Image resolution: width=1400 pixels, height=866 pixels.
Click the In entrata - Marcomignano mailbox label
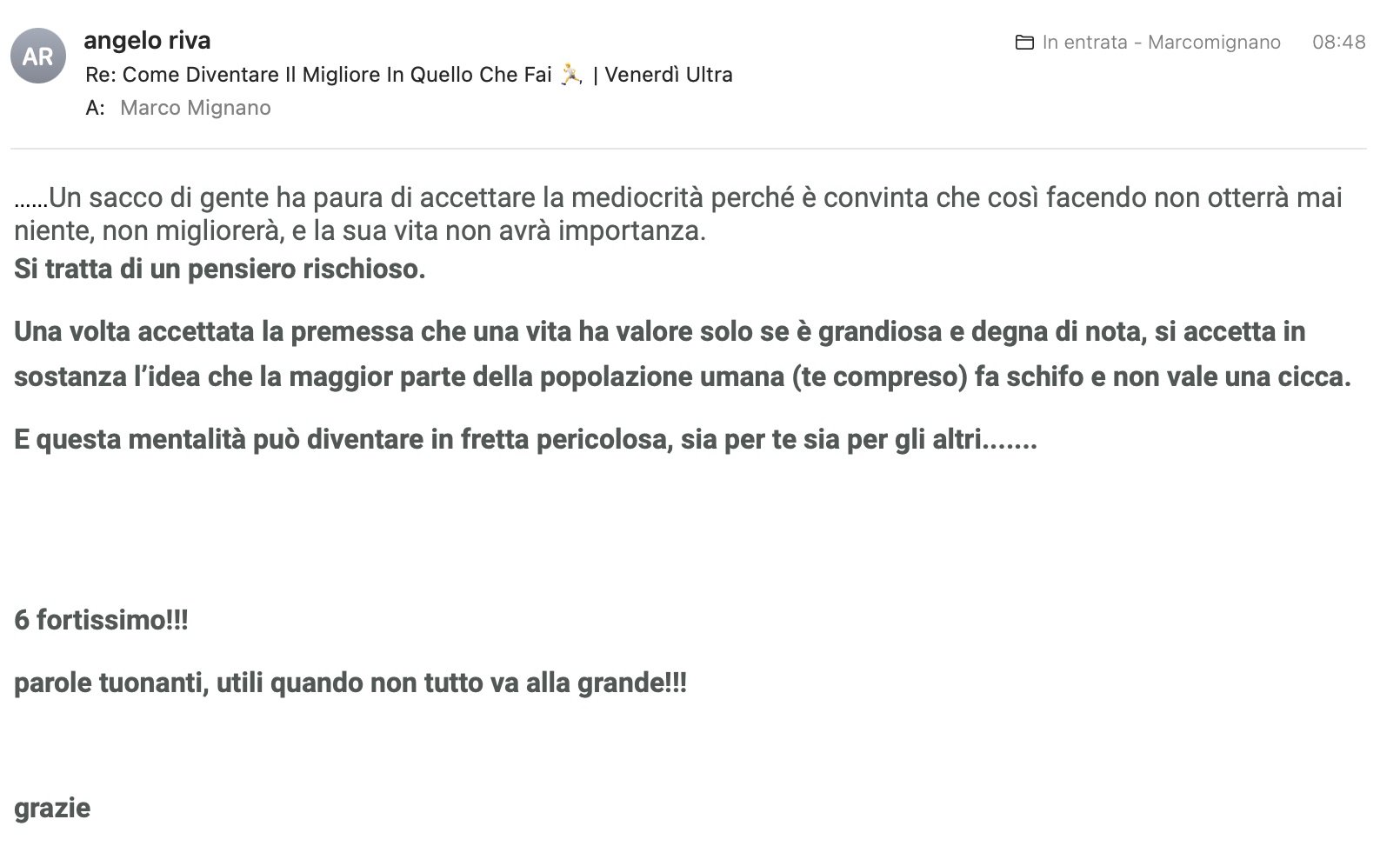click(1161, 43)
